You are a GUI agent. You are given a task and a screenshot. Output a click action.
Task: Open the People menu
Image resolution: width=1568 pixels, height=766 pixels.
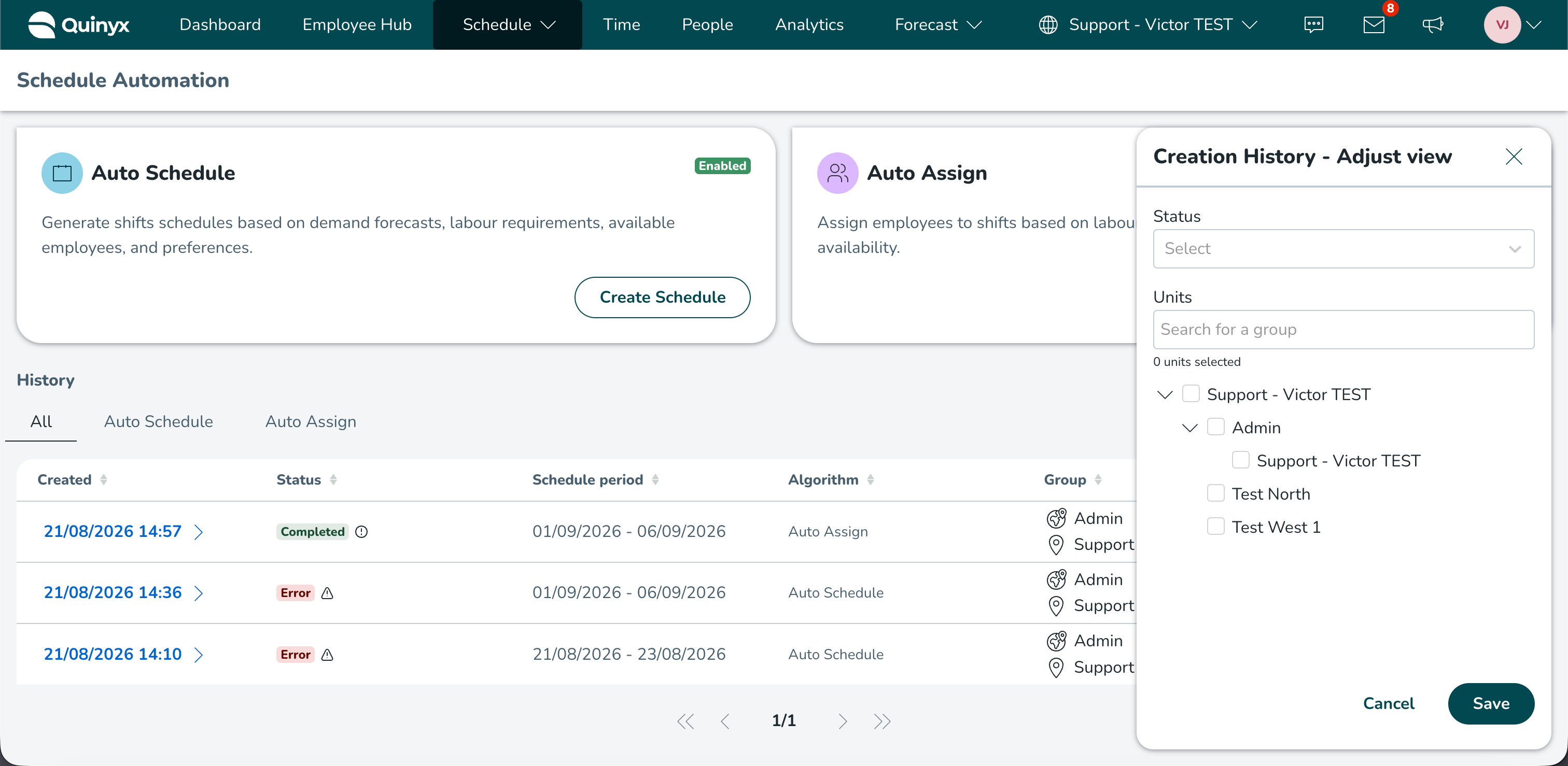pyautogui.click(x=707, y=25)
